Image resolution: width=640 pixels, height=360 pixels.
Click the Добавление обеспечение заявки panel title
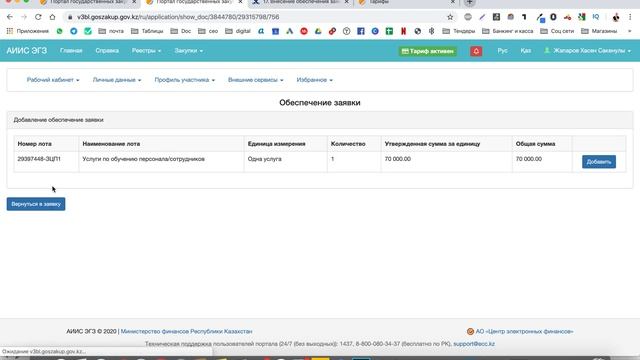pyautogui.click(x=58, y=120)
